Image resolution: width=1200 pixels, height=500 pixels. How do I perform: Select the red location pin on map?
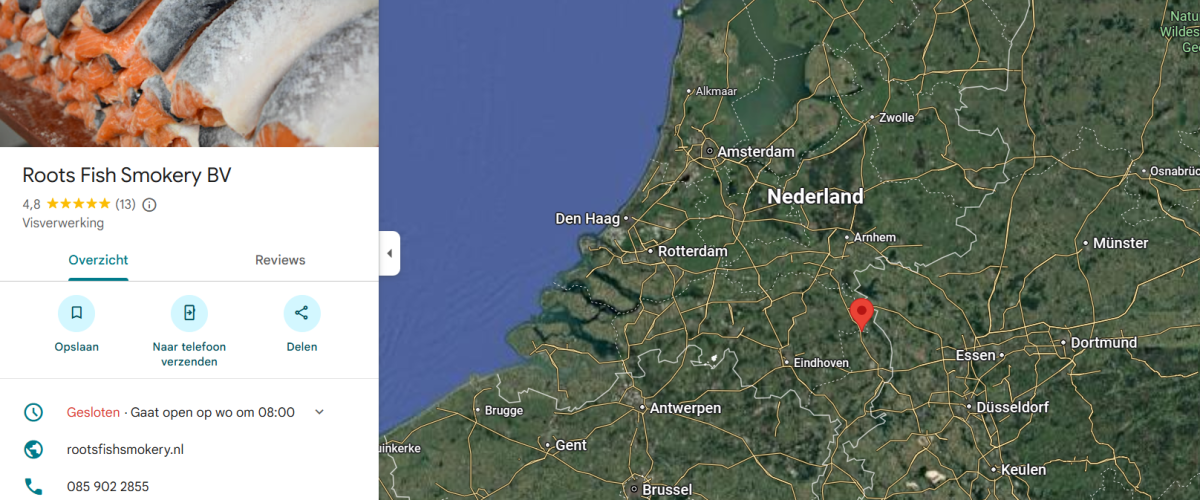coord(861,314)
